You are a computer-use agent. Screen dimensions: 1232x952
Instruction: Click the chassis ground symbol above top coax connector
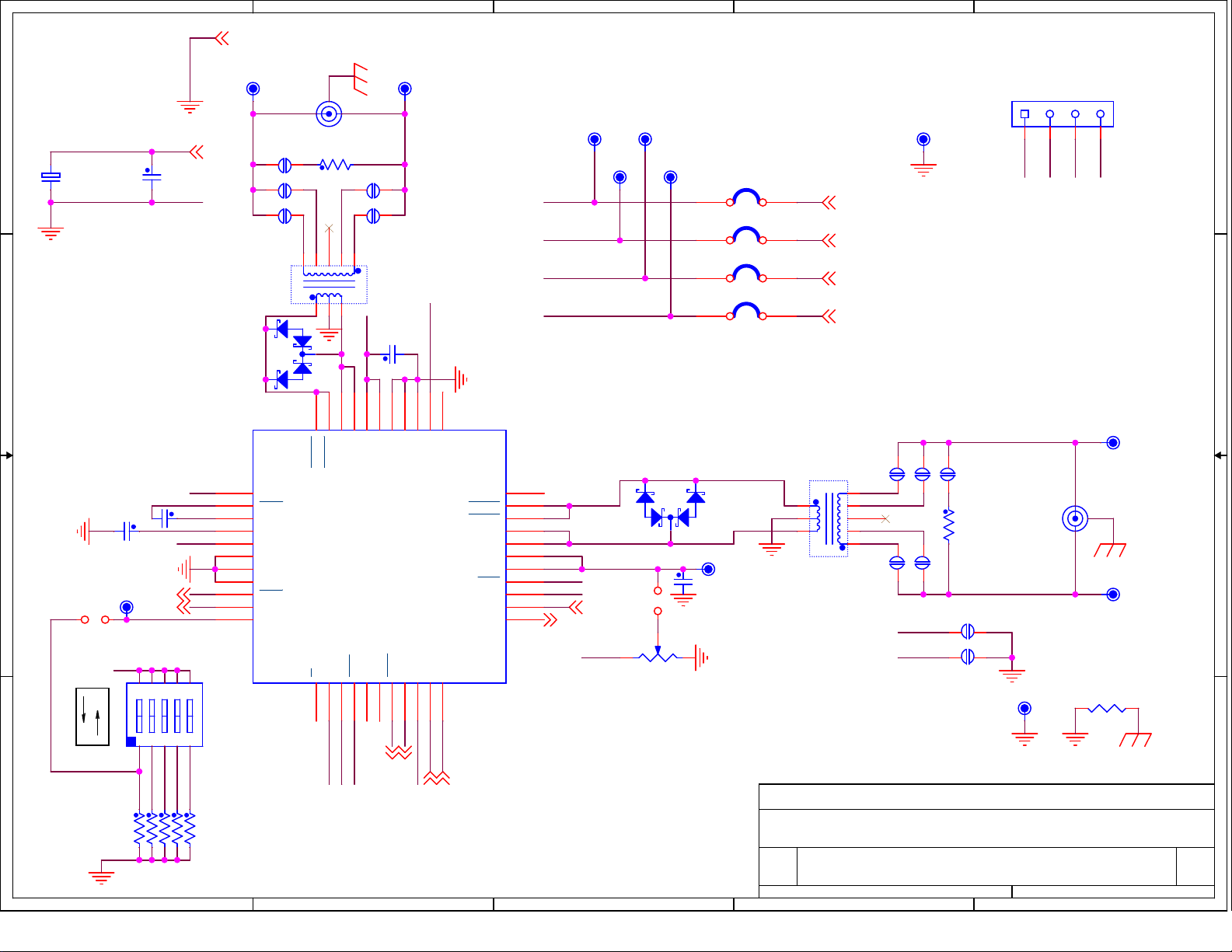pyautogui.click(x=360, y=78)
